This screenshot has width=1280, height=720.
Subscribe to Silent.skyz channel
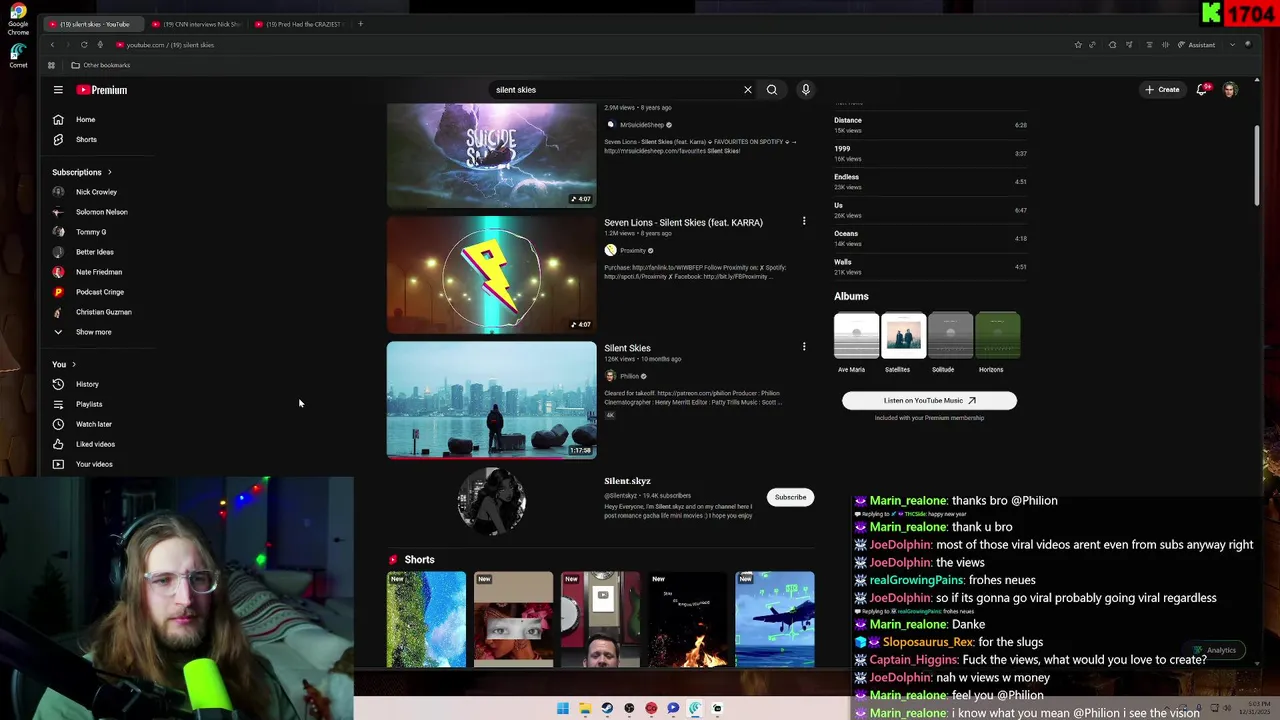point(790,497)
